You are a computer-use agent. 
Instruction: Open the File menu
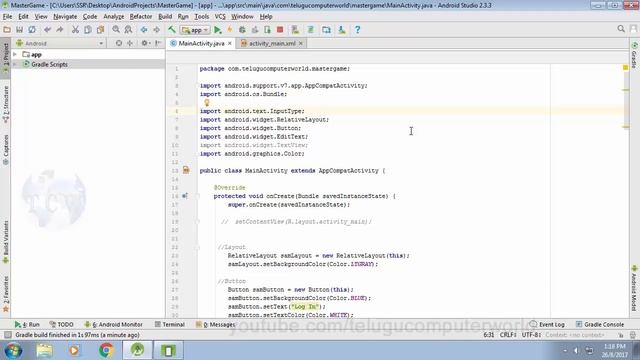pos(7,17)
